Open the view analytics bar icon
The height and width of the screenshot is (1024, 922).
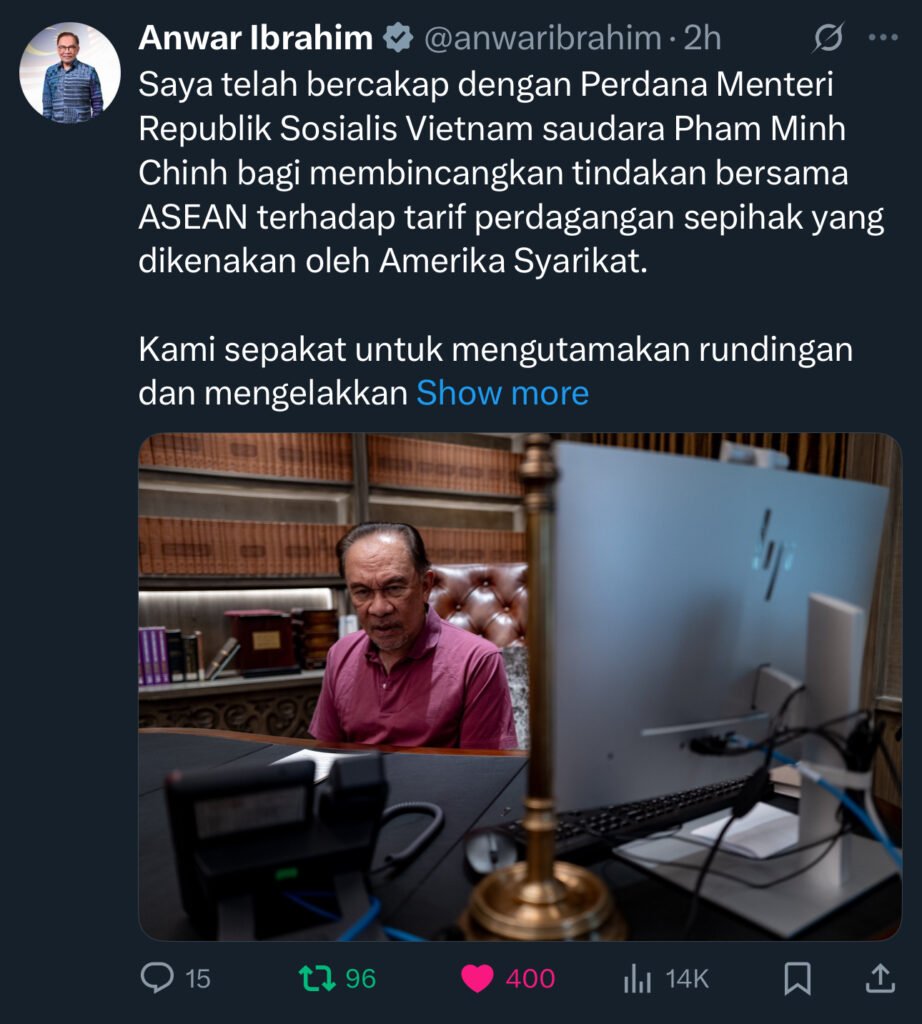click(637, 979)
